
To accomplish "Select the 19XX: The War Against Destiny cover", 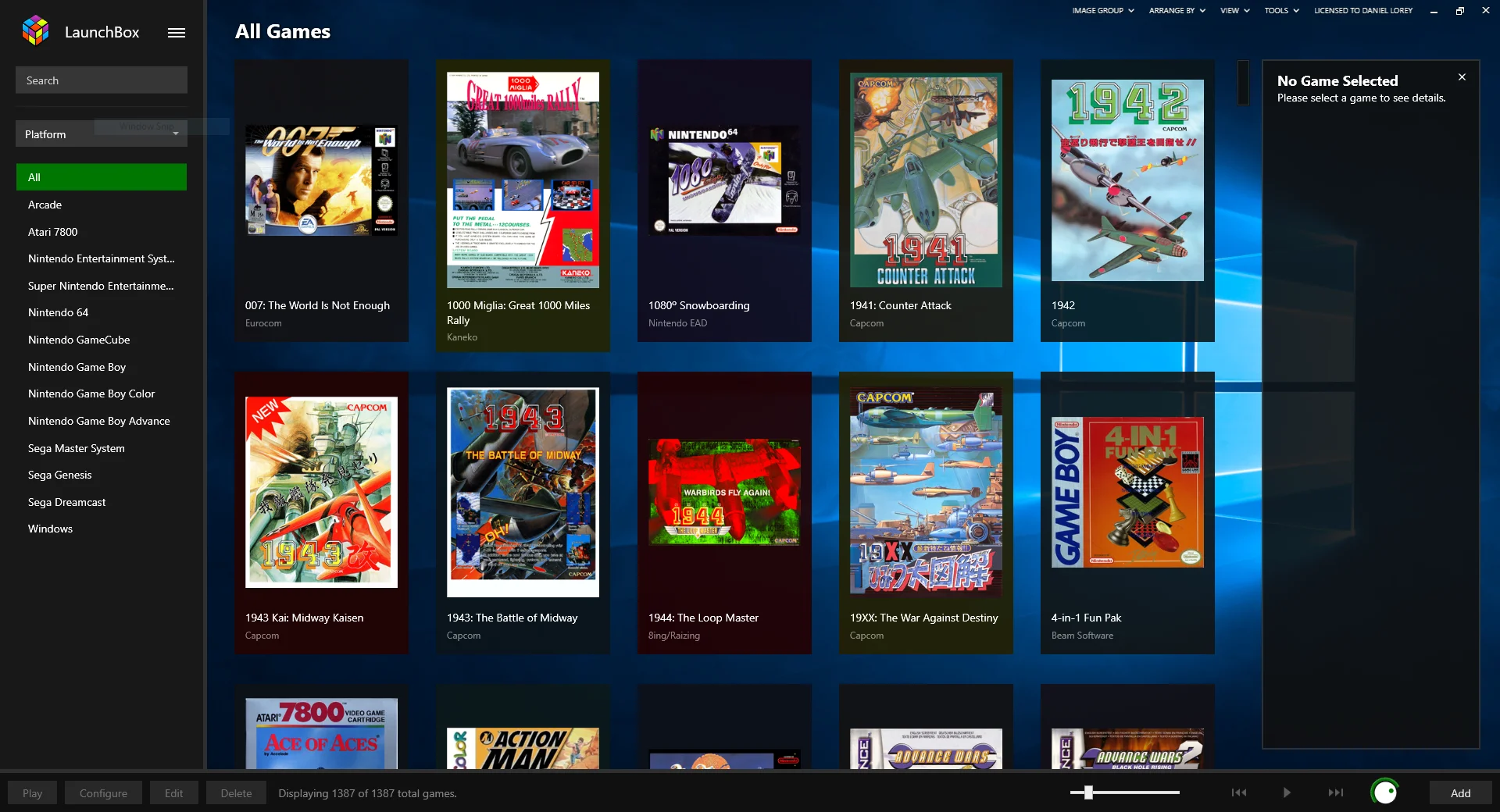I will 926,493.
